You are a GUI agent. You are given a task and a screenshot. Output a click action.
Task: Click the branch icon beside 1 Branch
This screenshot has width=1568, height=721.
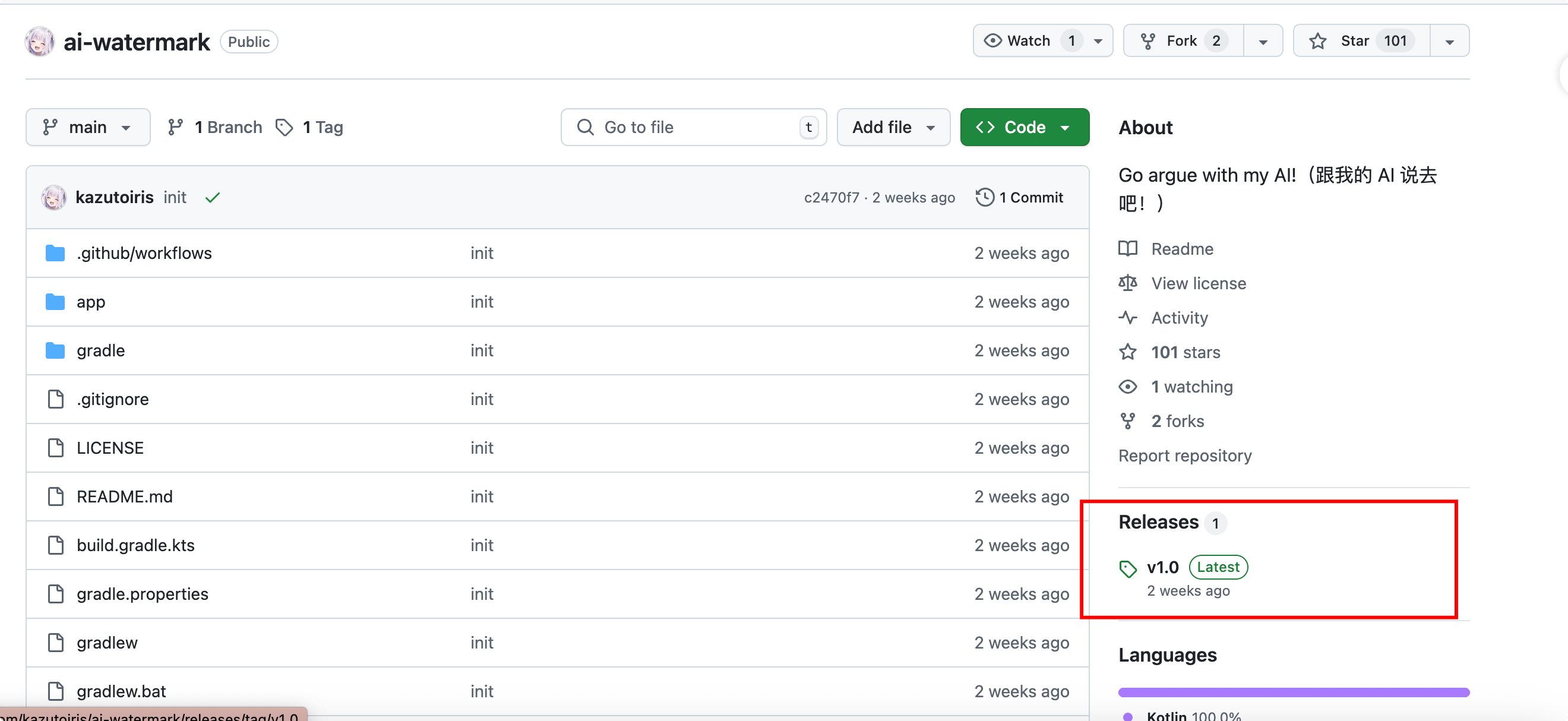(x=175, y=127)
